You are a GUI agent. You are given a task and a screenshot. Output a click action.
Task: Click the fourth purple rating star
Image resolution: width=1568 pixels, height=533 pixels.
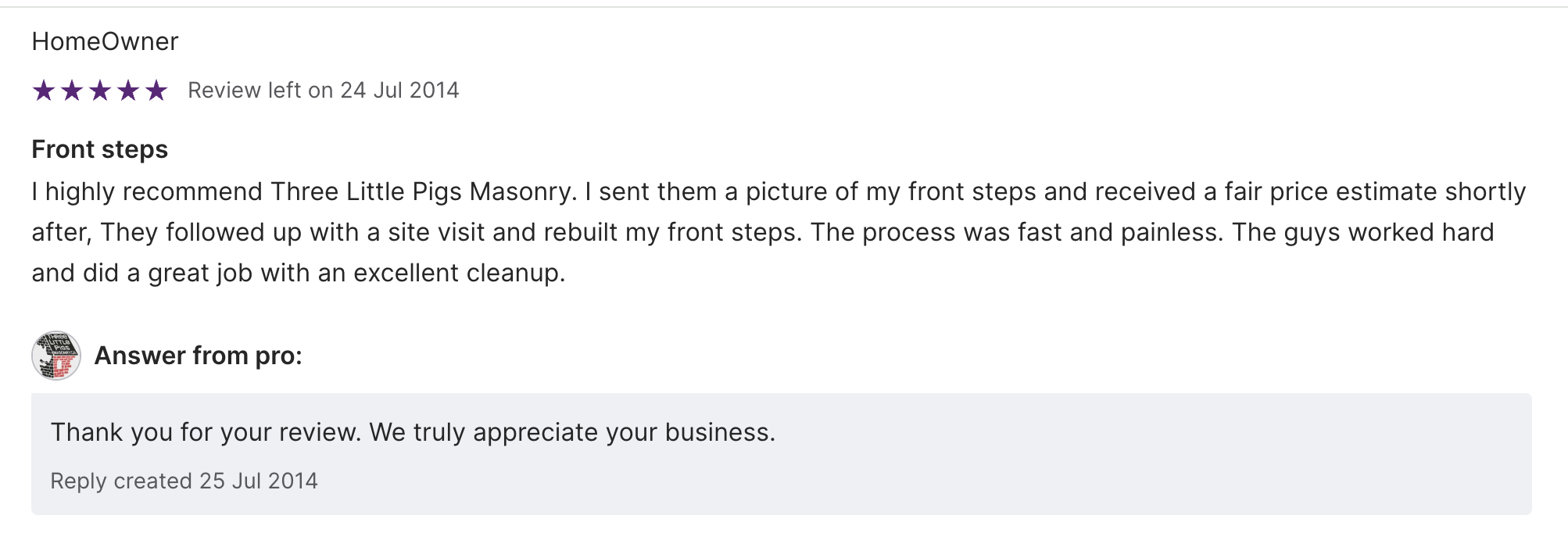pos(128,91)
